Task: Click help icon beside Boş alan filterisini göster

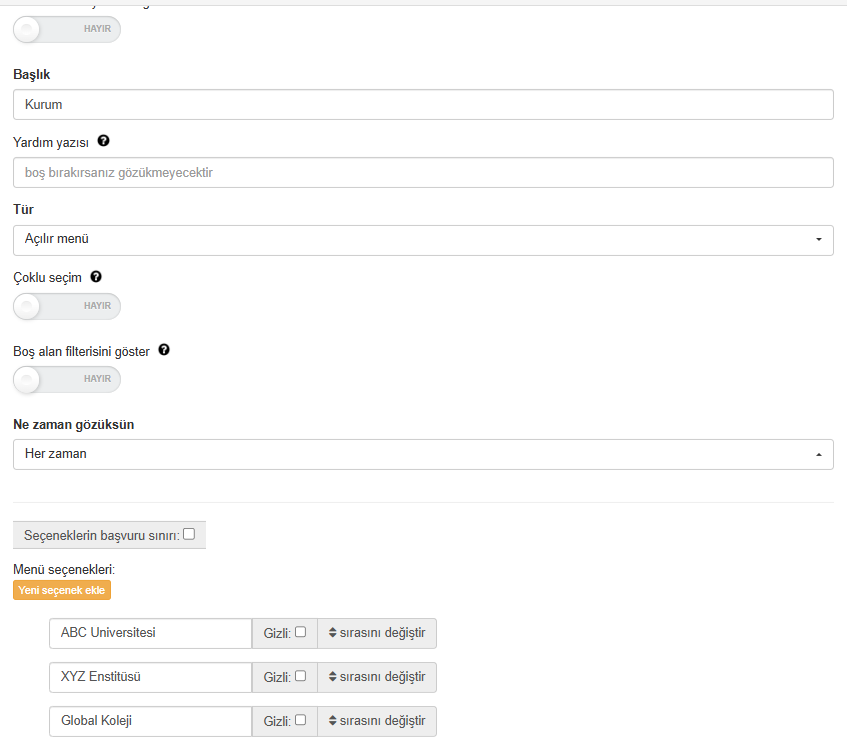Action: pos(164,350)
